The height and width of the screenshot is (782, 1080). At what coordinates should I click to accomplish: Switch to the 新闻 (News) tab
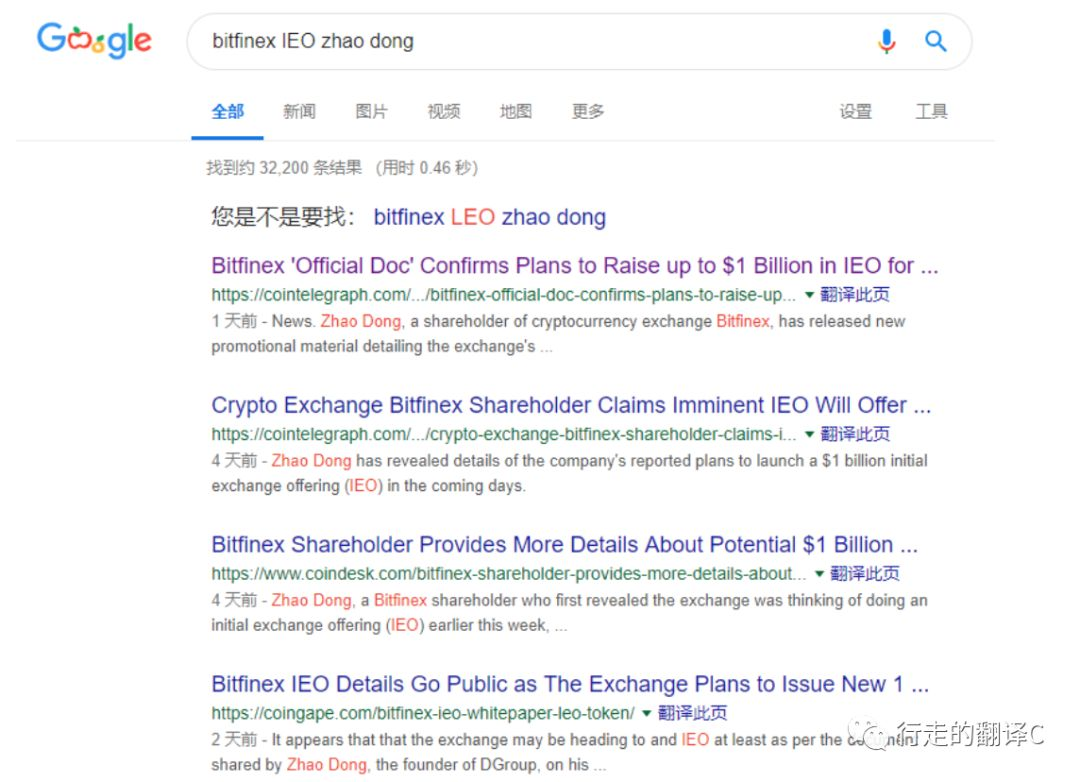click(299, 112)
